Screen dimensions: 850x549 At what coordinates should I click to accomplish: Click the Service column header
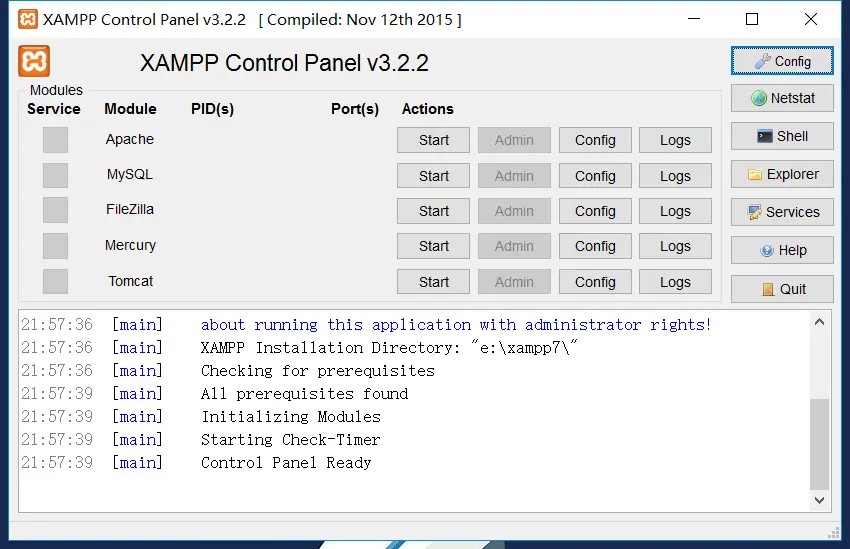(x=54, y=109)
